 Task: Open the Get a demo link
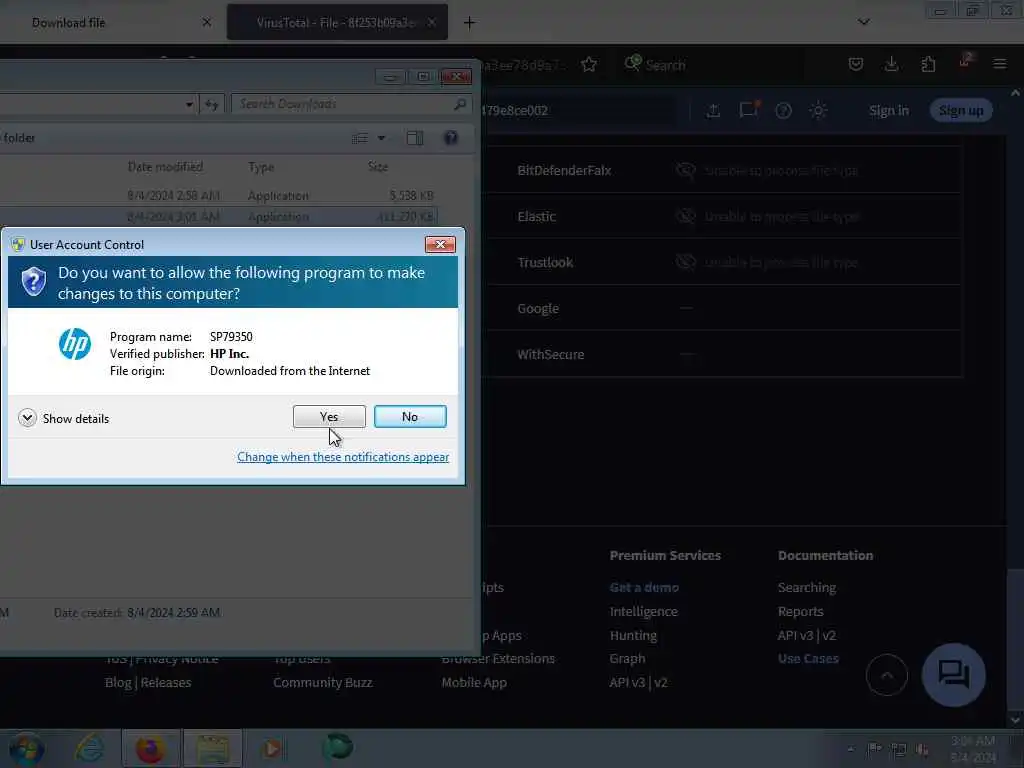click(x=644, y=587)
